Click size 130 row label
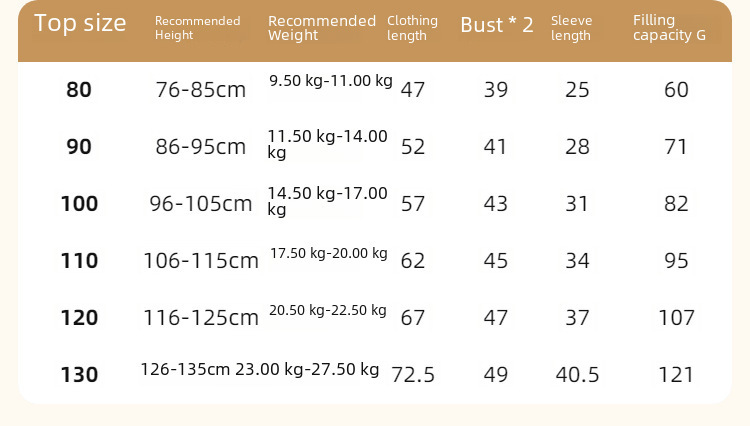The height and width of the screenshot is (426, 750). [x=79, y=375]
